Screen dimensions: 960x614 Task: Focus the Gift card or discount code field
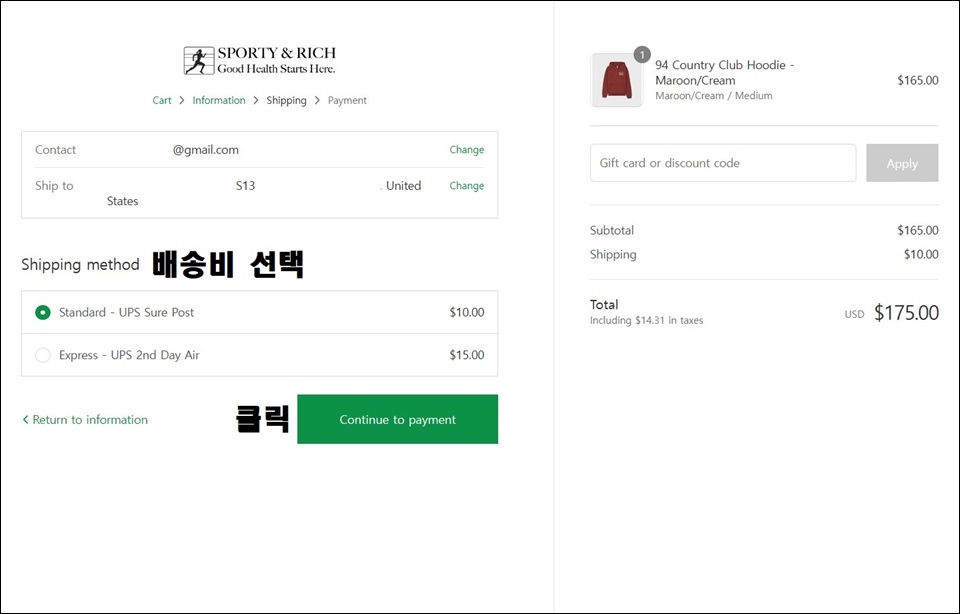(723, 163)
